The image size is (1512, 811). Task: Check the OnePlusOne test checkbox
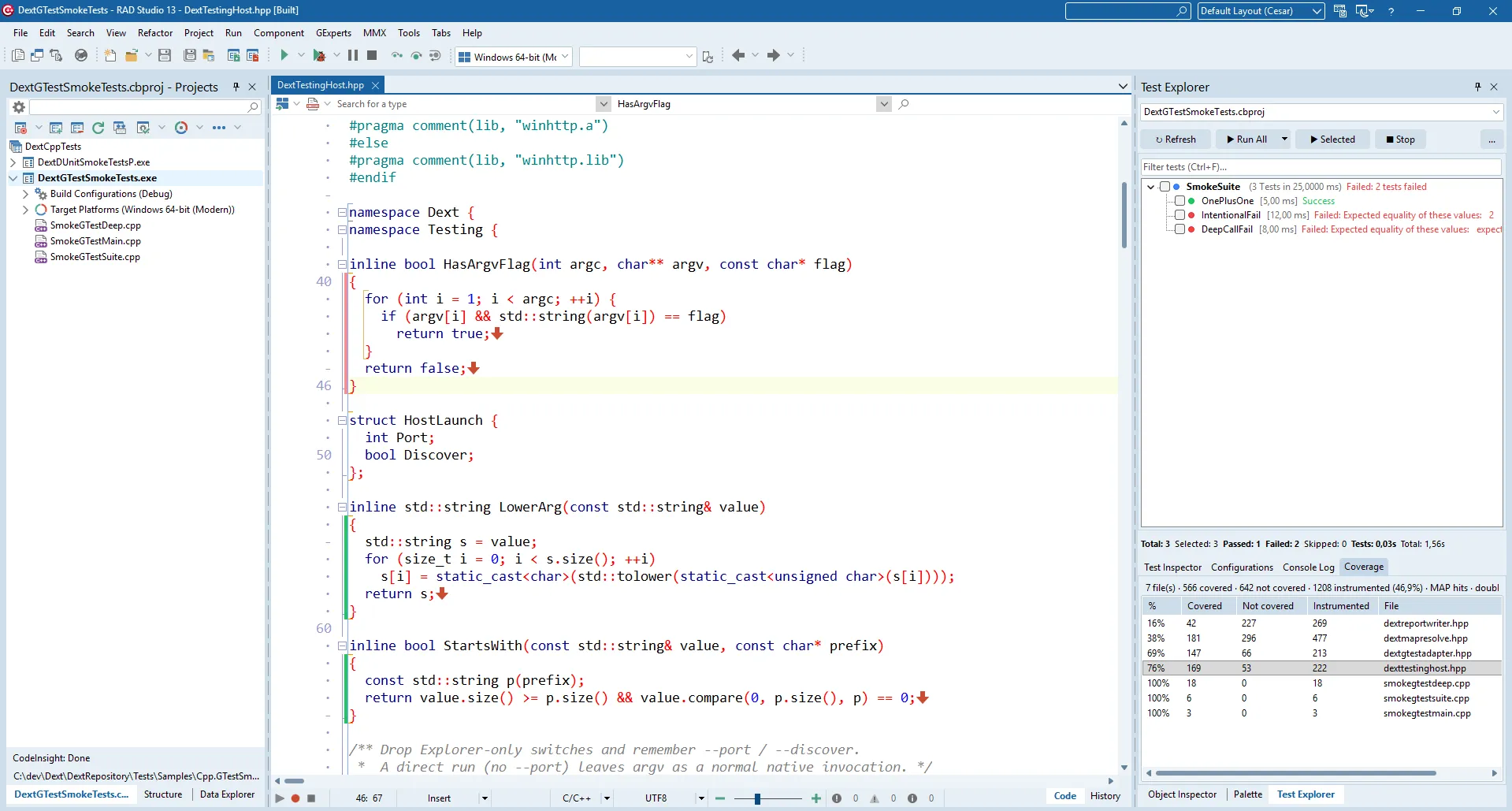click(1180, 201)
